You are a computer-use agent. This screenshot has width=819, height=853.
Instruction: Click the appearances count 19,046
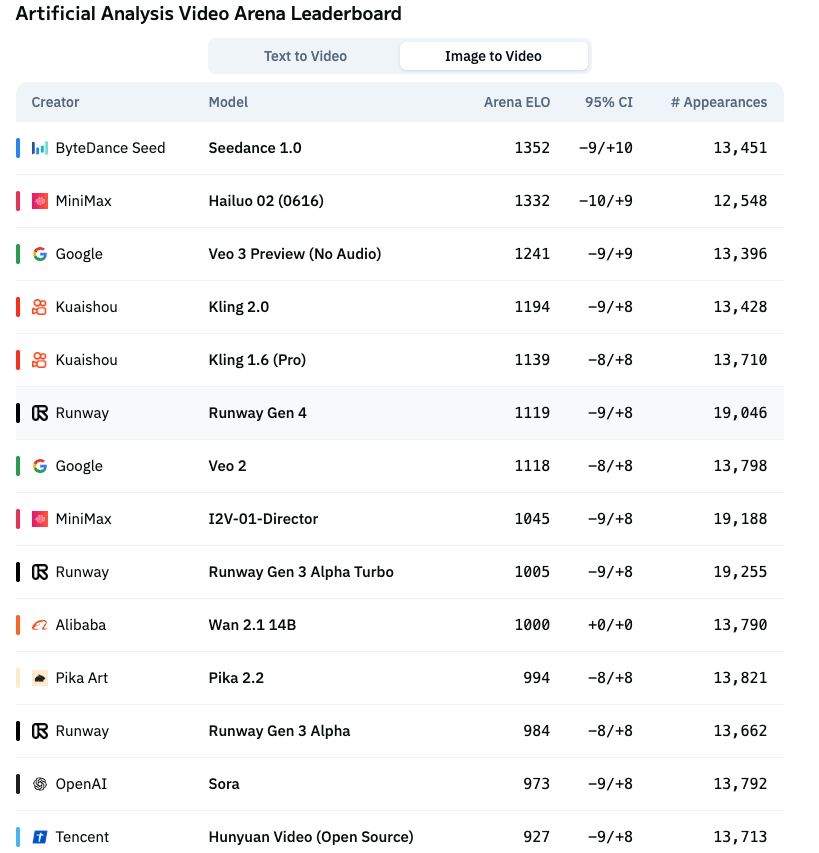pos(740,413)
